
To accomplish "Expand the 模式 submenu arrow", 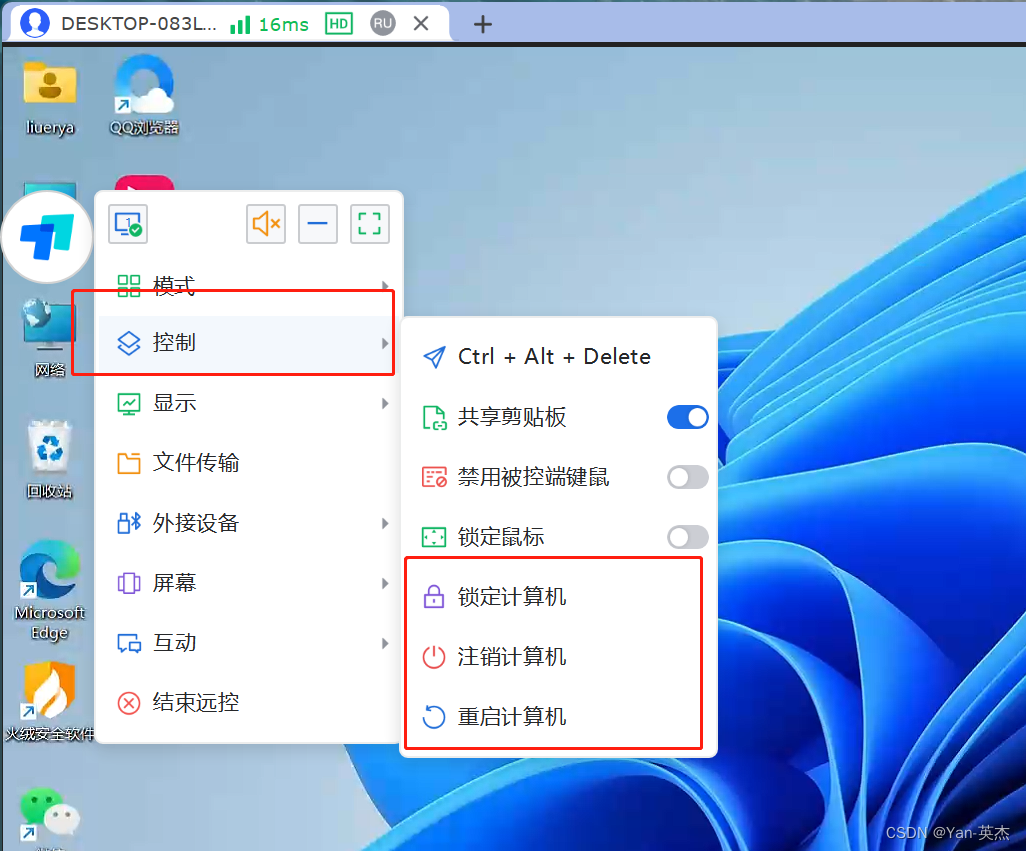I will pyautogui.click(x=385, y=285).
